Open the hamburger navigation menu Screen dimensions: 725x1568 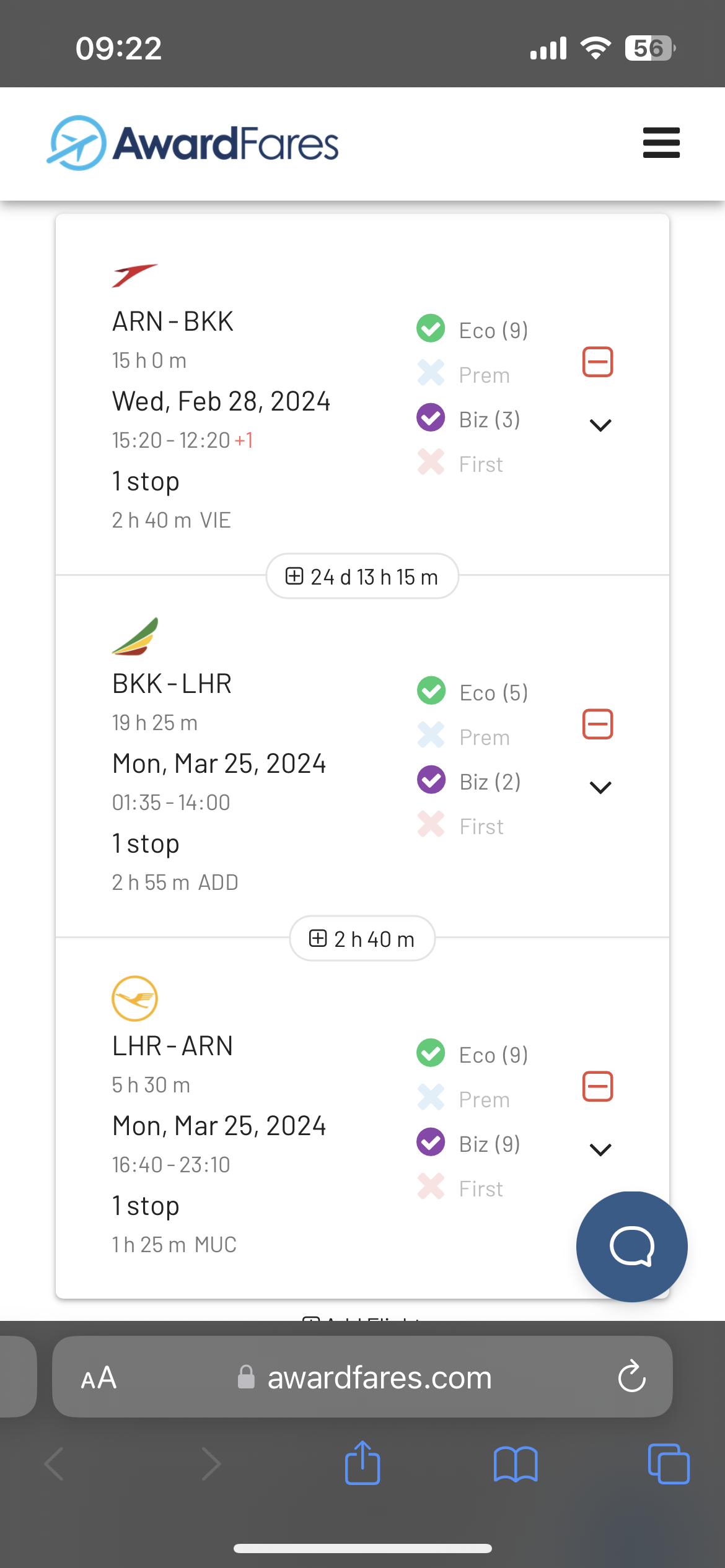(661, 143)
